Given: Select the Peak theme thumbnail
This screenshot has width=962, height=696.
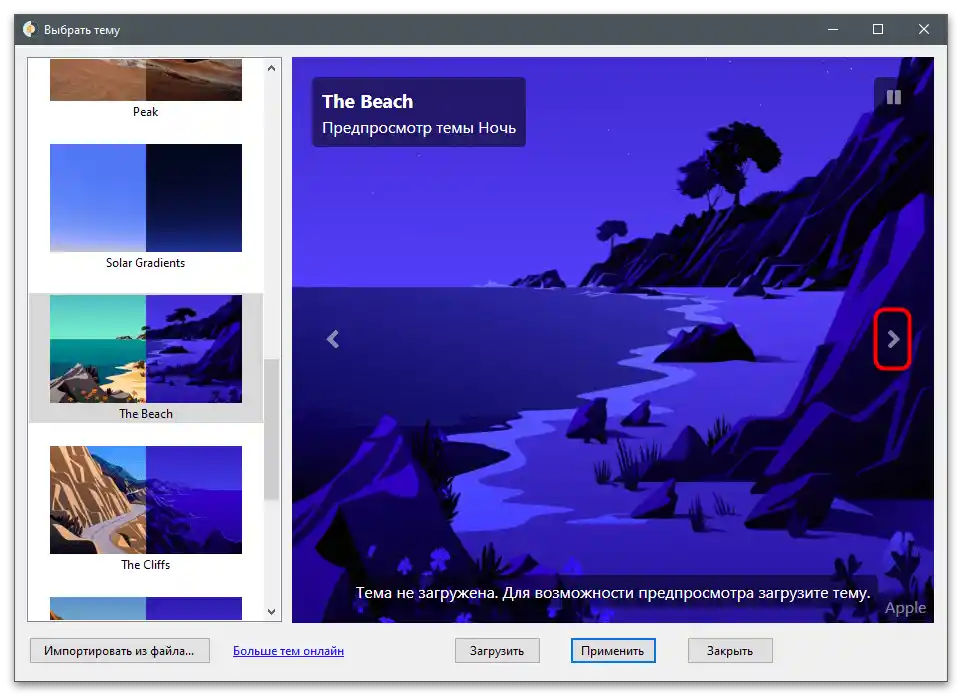Looking at the screenshot, I should click(x=146, y=80).
